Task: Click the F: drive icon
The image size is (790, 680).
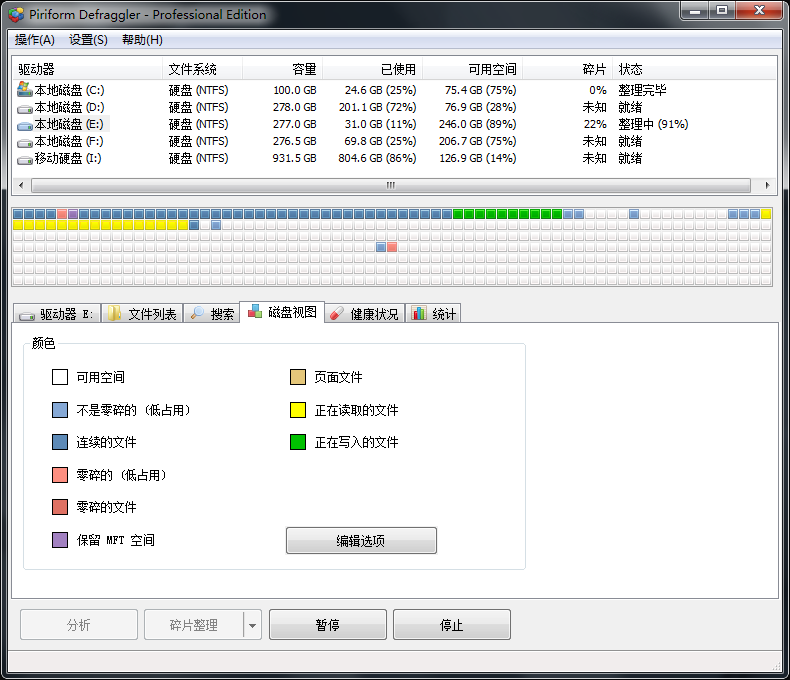Action: [x=25, y=143]
